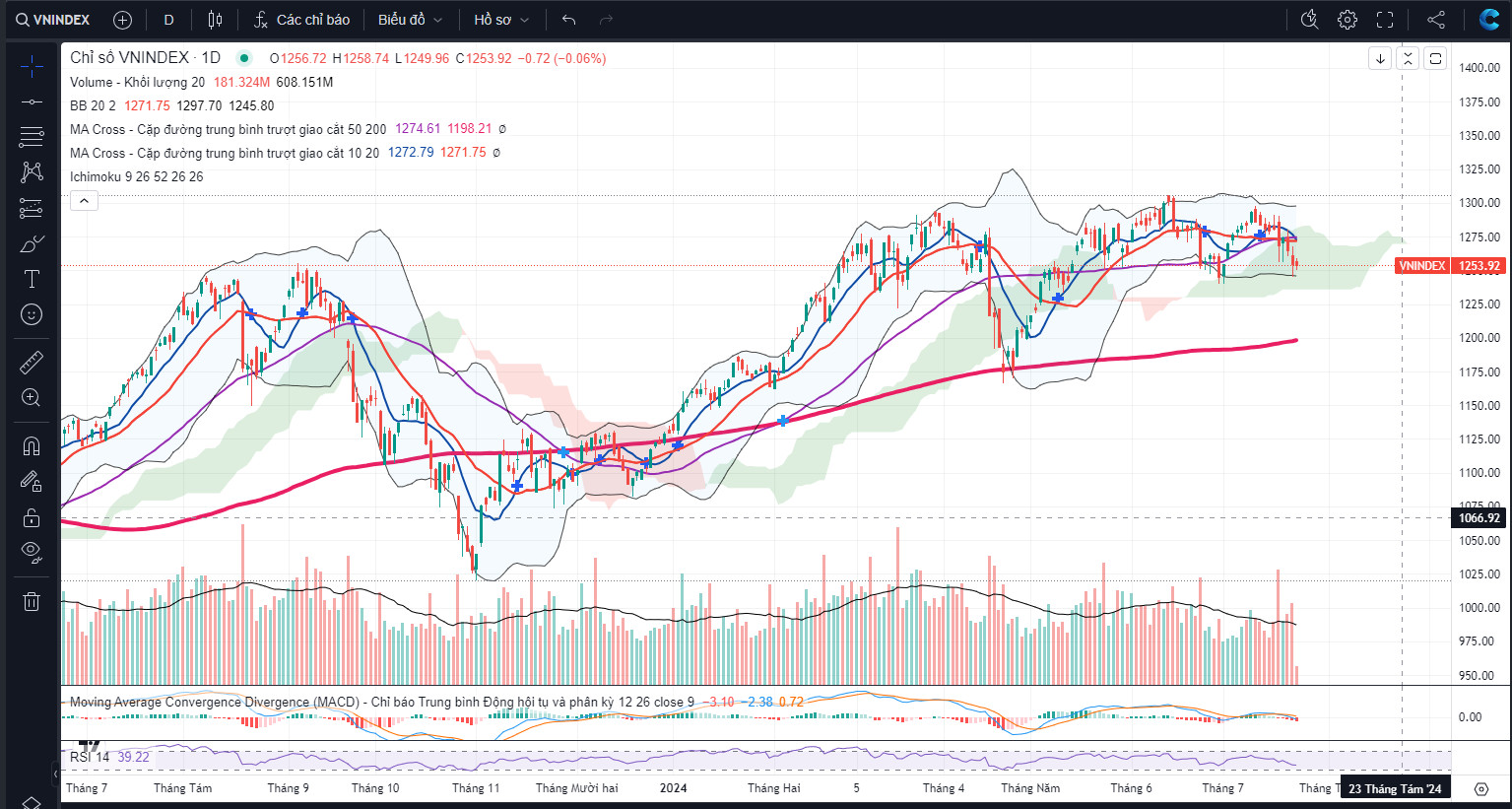
Task: Click BB upper value 1297.70
Action: tap(199, 105)
